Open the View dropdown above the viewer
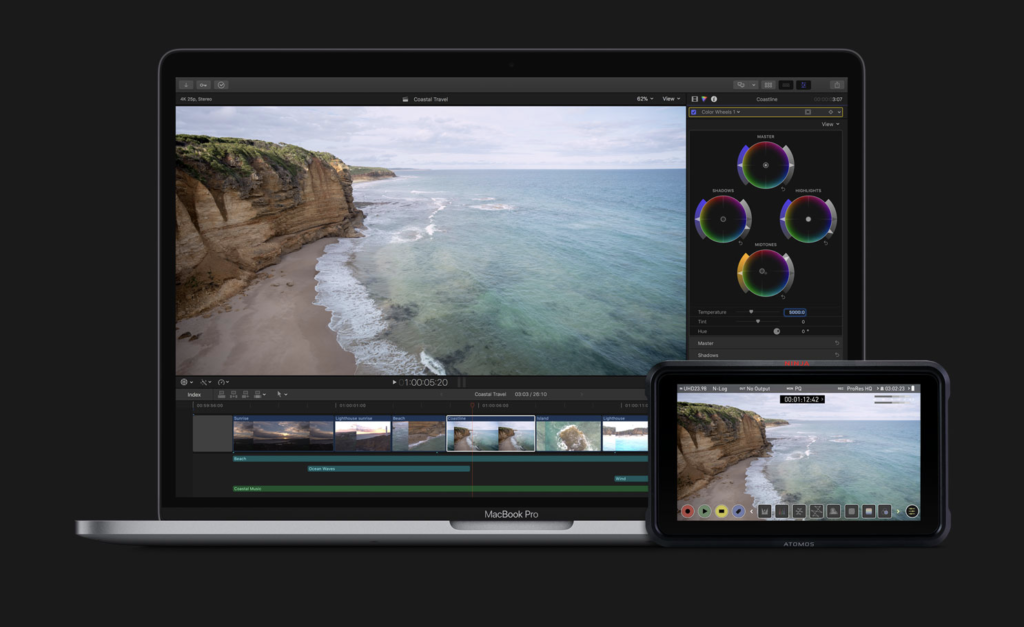Screen dimensions: 1024x627 point(669,98)
